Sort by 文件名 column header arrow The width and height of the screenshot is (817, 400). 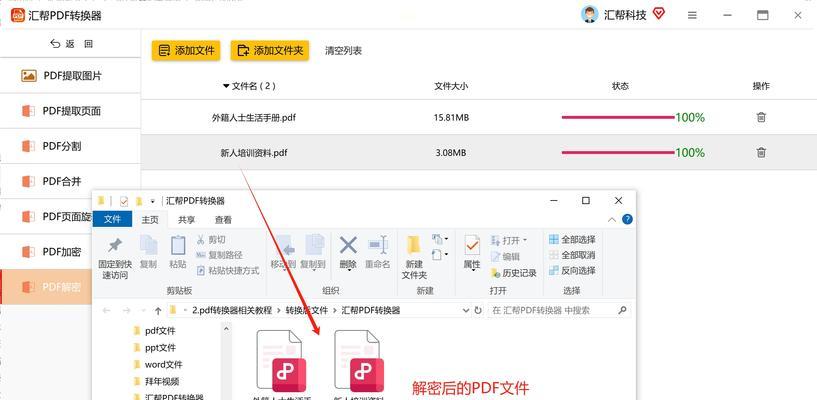pos(226,86)
